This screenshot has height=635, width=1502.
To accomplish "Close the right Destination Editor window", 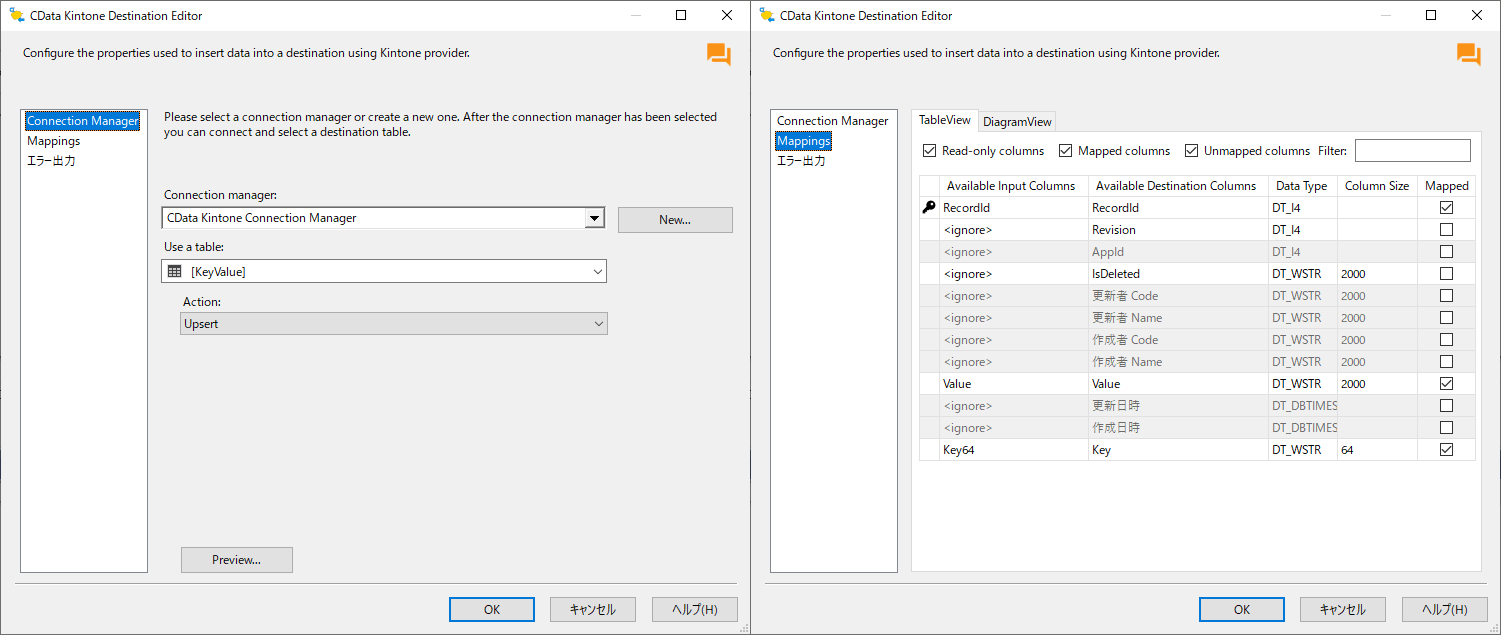I will pyautogui.click(x=1477, y=15).
